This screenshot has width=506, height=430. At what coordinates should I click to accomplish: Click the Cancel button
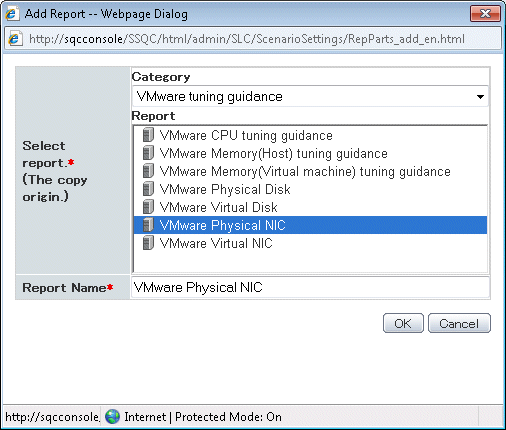[459, 323]
